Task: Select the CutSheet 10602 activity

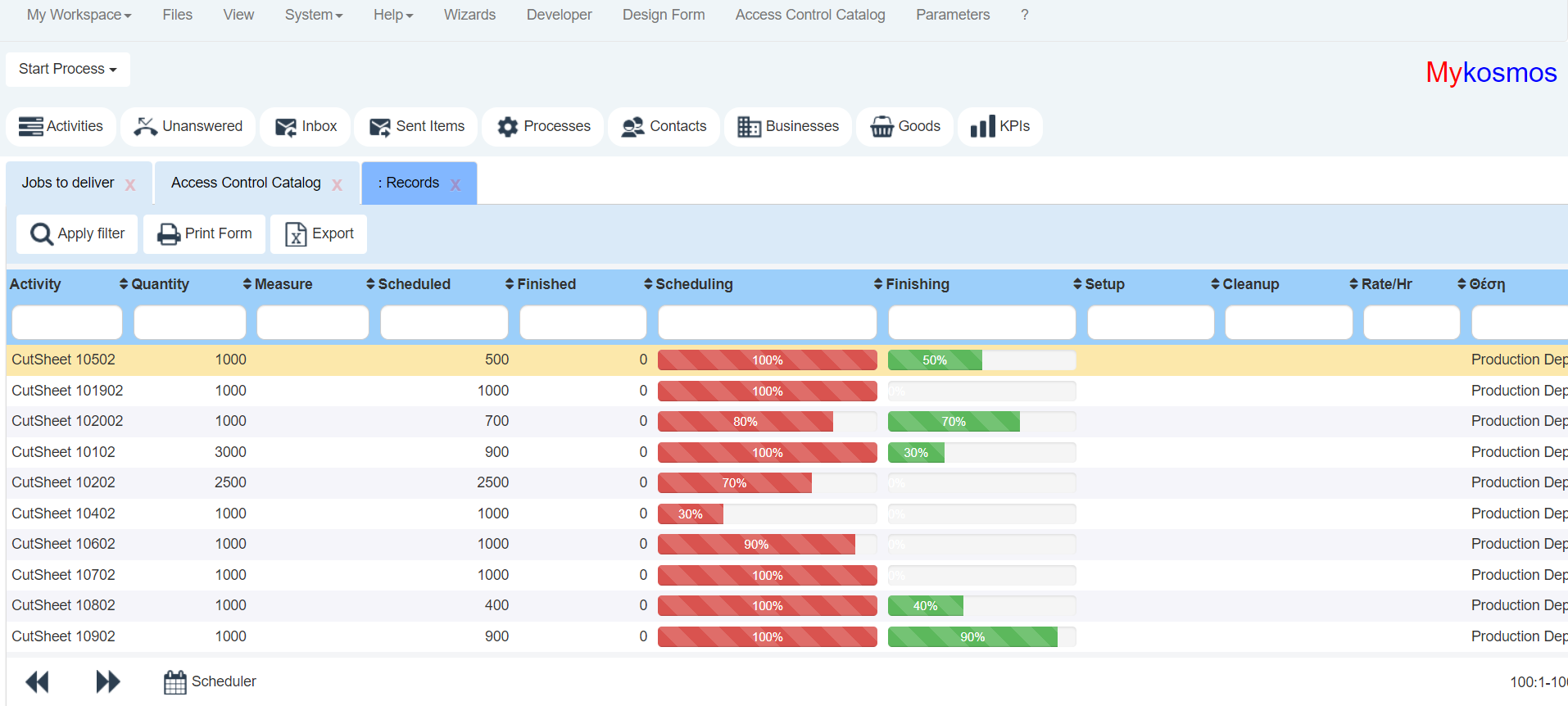Action: click(x=64, y=544)
